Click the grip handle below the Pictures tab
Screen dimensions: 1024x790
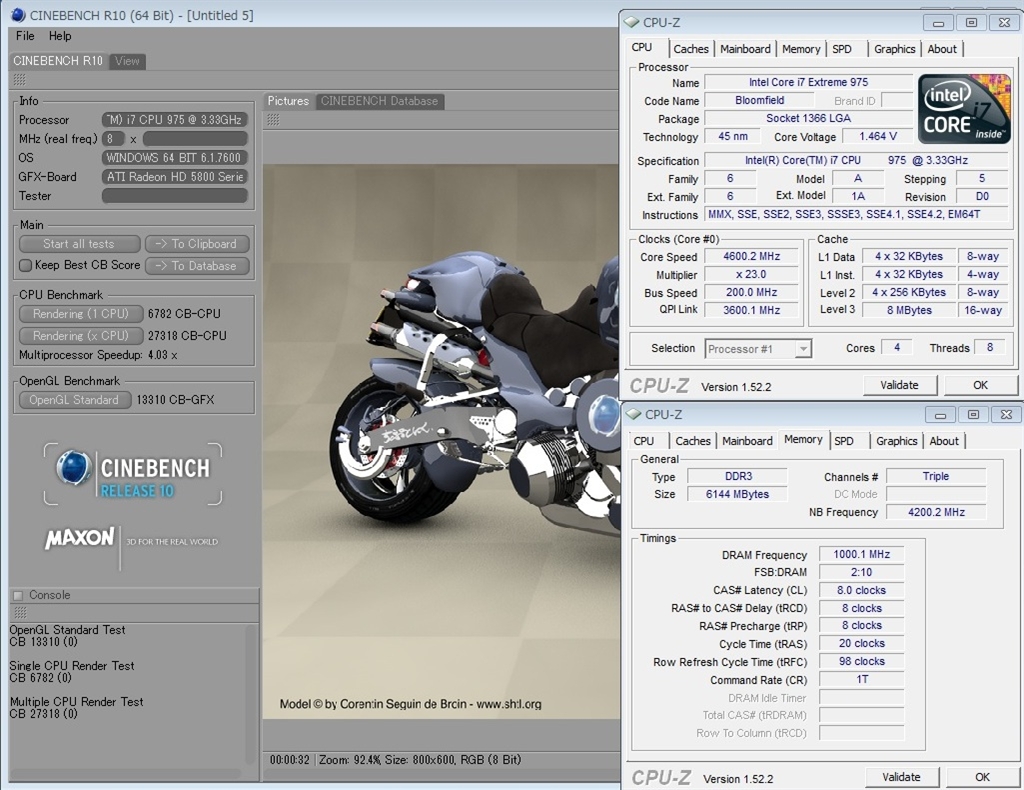(271, 119)
